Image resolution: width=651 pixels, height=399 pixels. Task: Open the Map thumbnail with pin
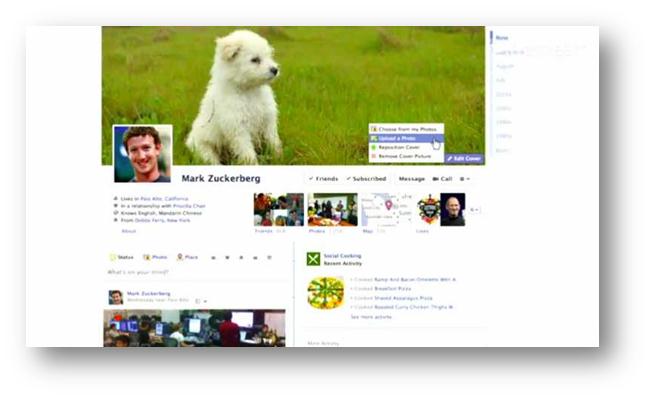click(x=387, y=210)
